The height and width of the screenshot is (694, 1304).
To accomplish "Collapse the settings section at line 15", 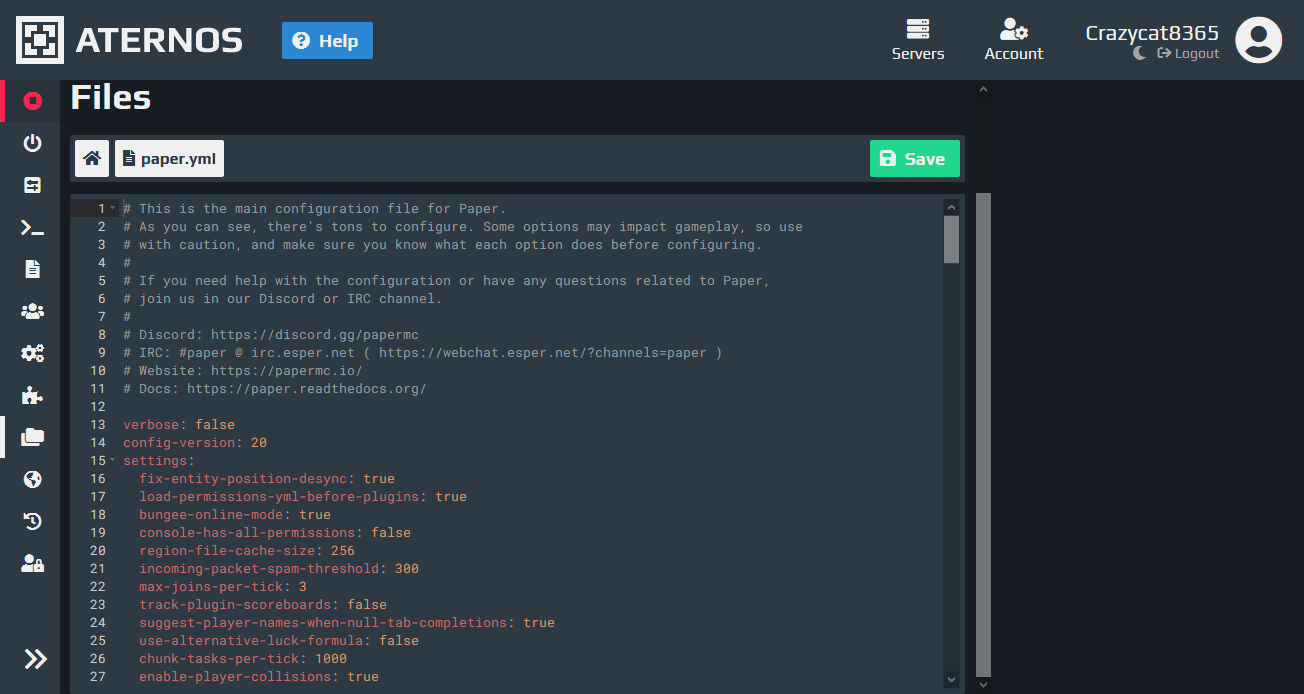I will click(113, 460).
